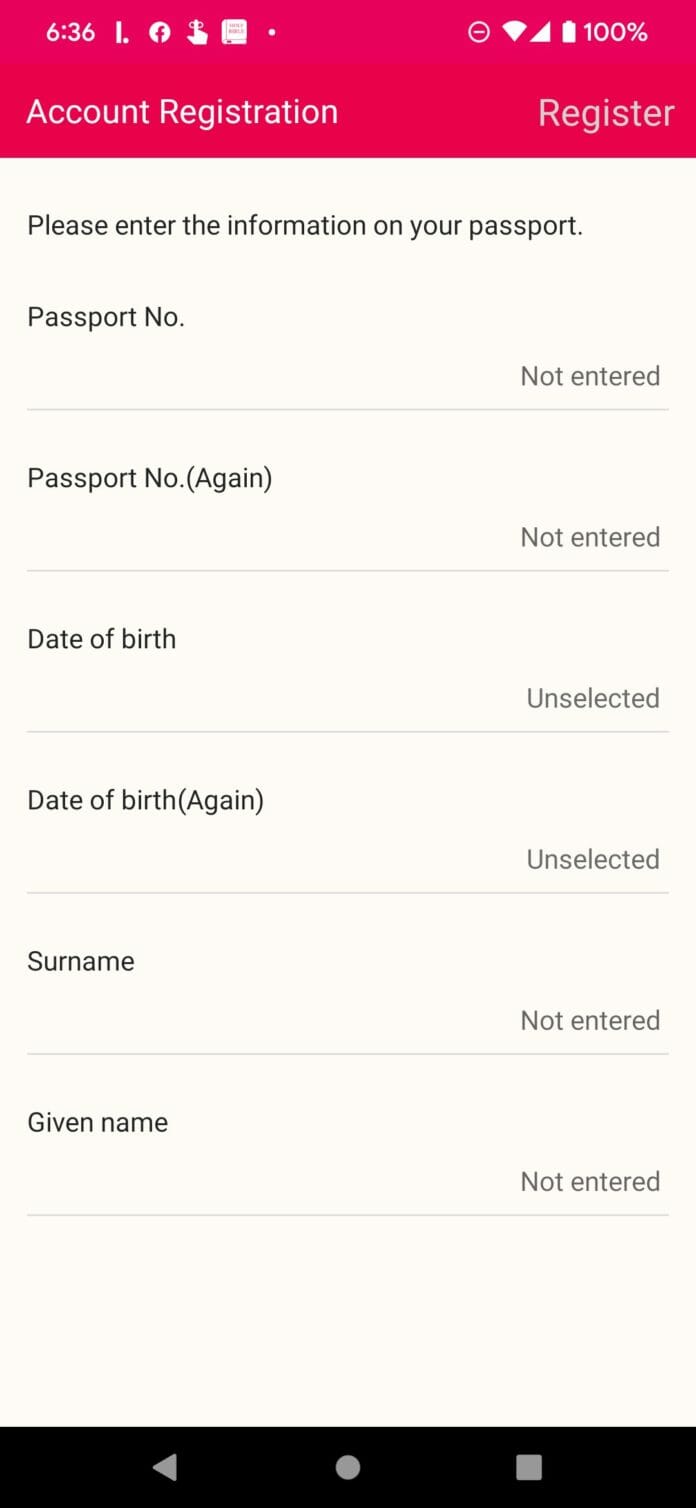
Task: Tap the clock showing 6:36
Action: pyautogui.click(x=70, y=31)
